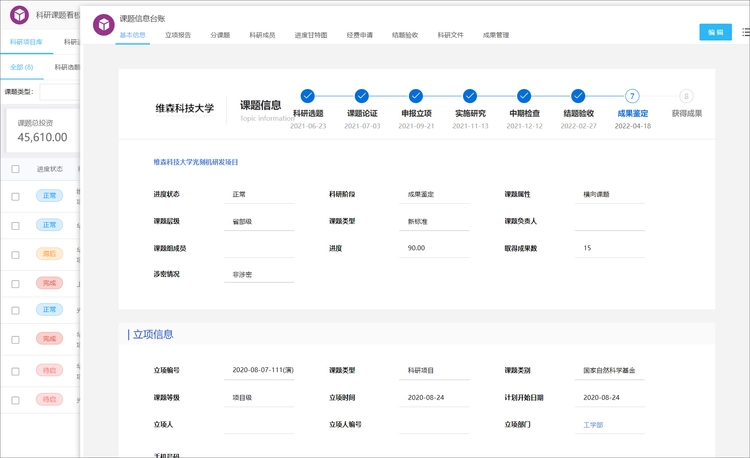The image size is (750, 458).
Task: Go to the 经费申请 tab
Action: (x=360, y=35)
